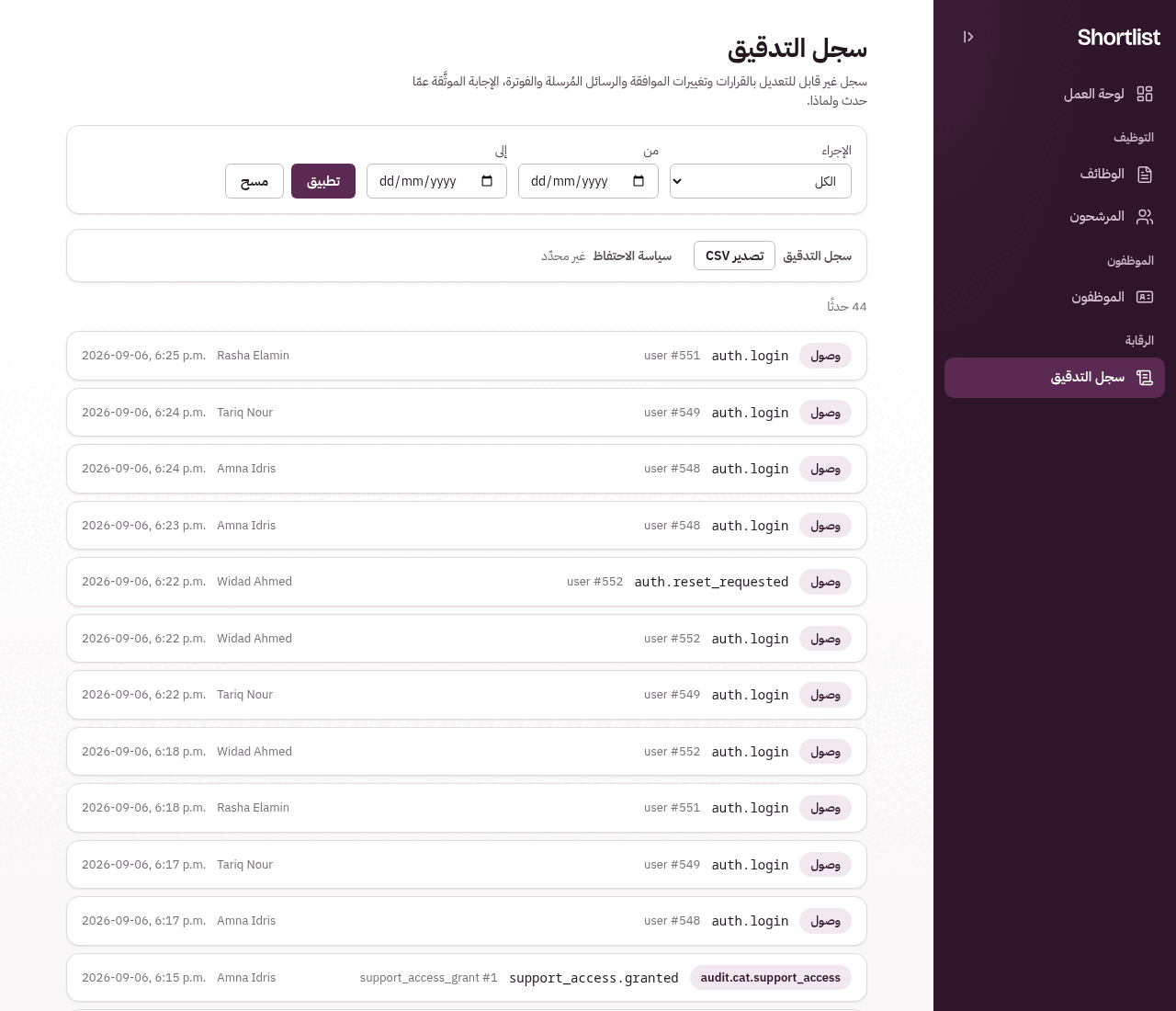Image resolution: width=1176 pixels, height=1011 pixels.
Task: Click the support_access.granted event text
Action: 594,978
